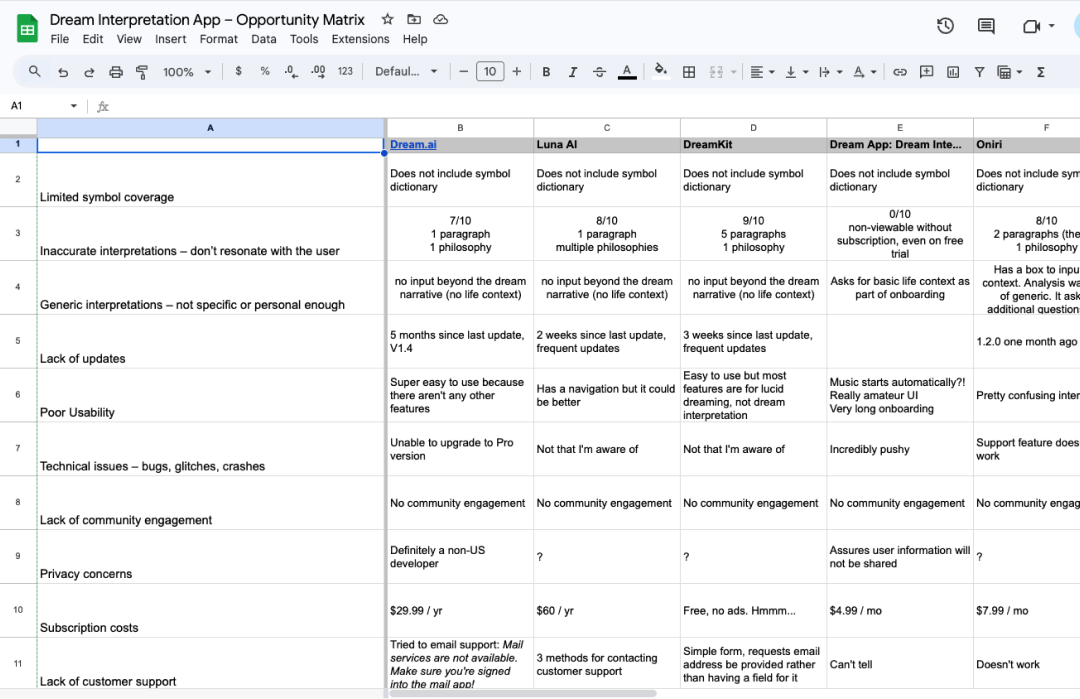1080x699 pixels.
Task: Open the Insert menu
Action: pos(170,39)
